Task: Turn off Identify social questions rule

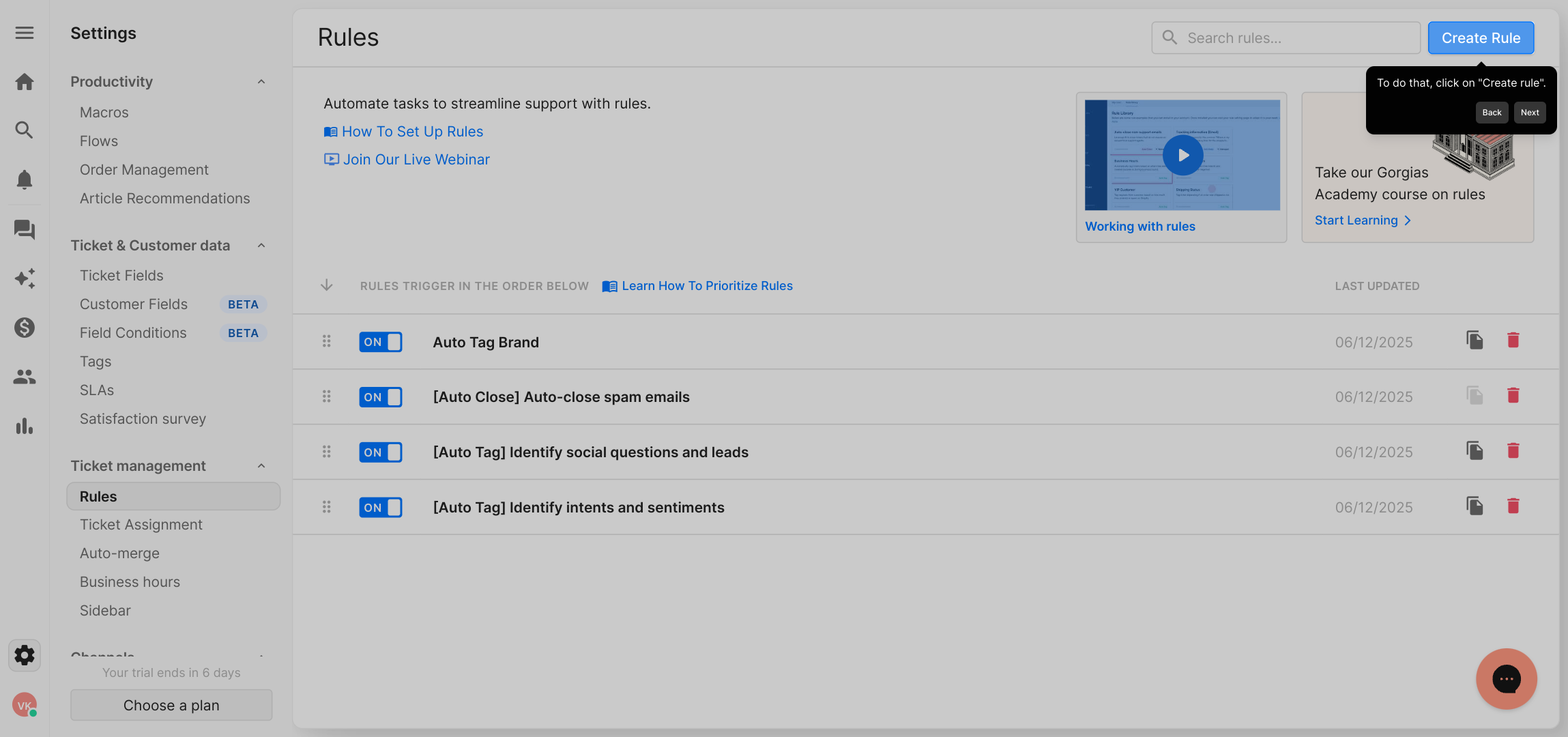Action: pos(381,452)
